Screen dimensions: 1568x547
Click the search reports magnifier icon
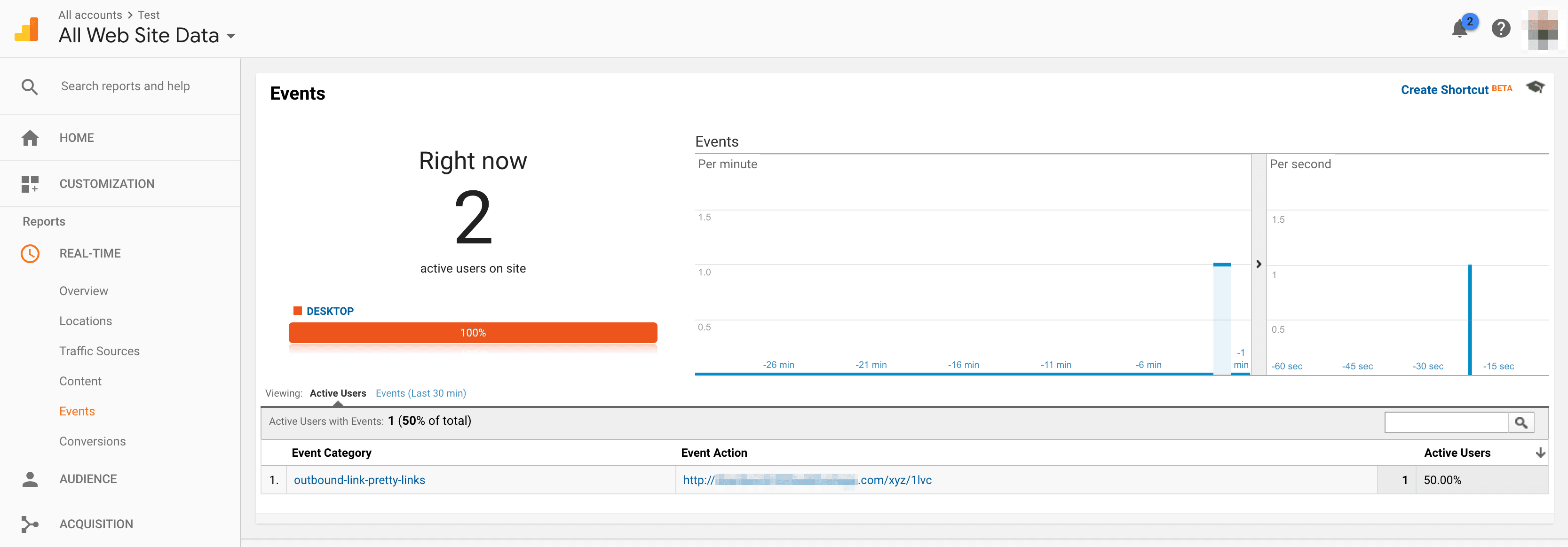30,86
